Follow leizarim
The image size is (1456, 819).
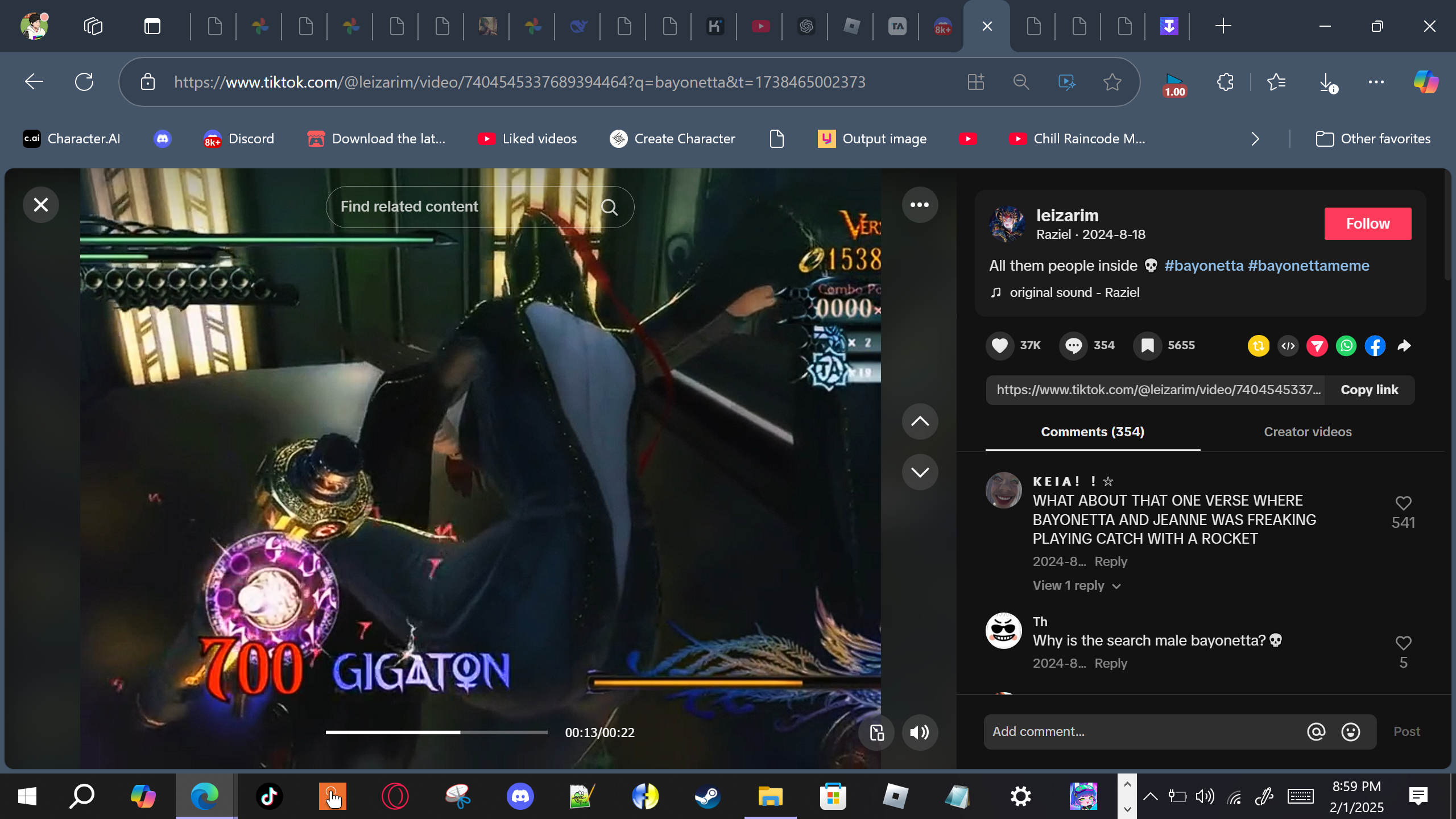tap(1367, 224)
